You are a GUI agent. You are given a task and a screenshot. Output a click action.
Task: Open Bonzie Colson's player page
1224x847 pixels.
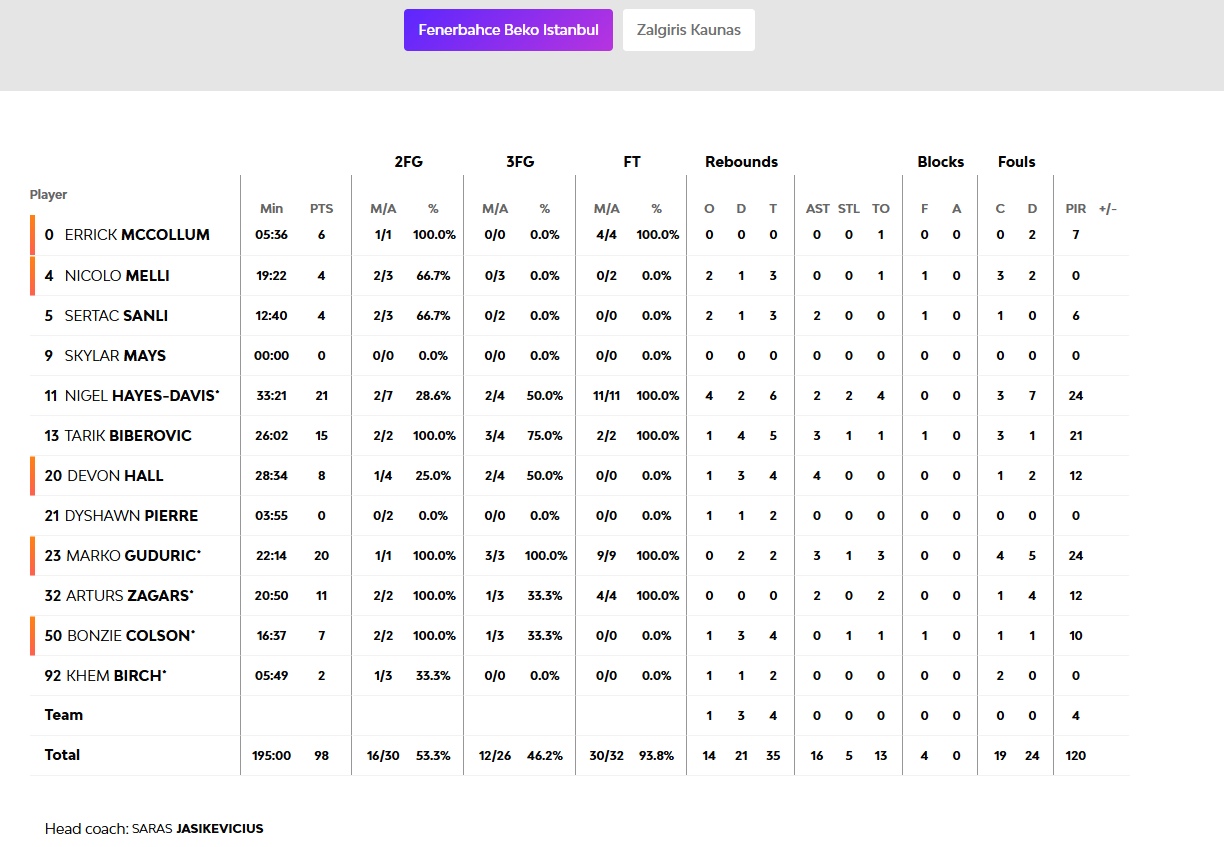coord(130,635)
